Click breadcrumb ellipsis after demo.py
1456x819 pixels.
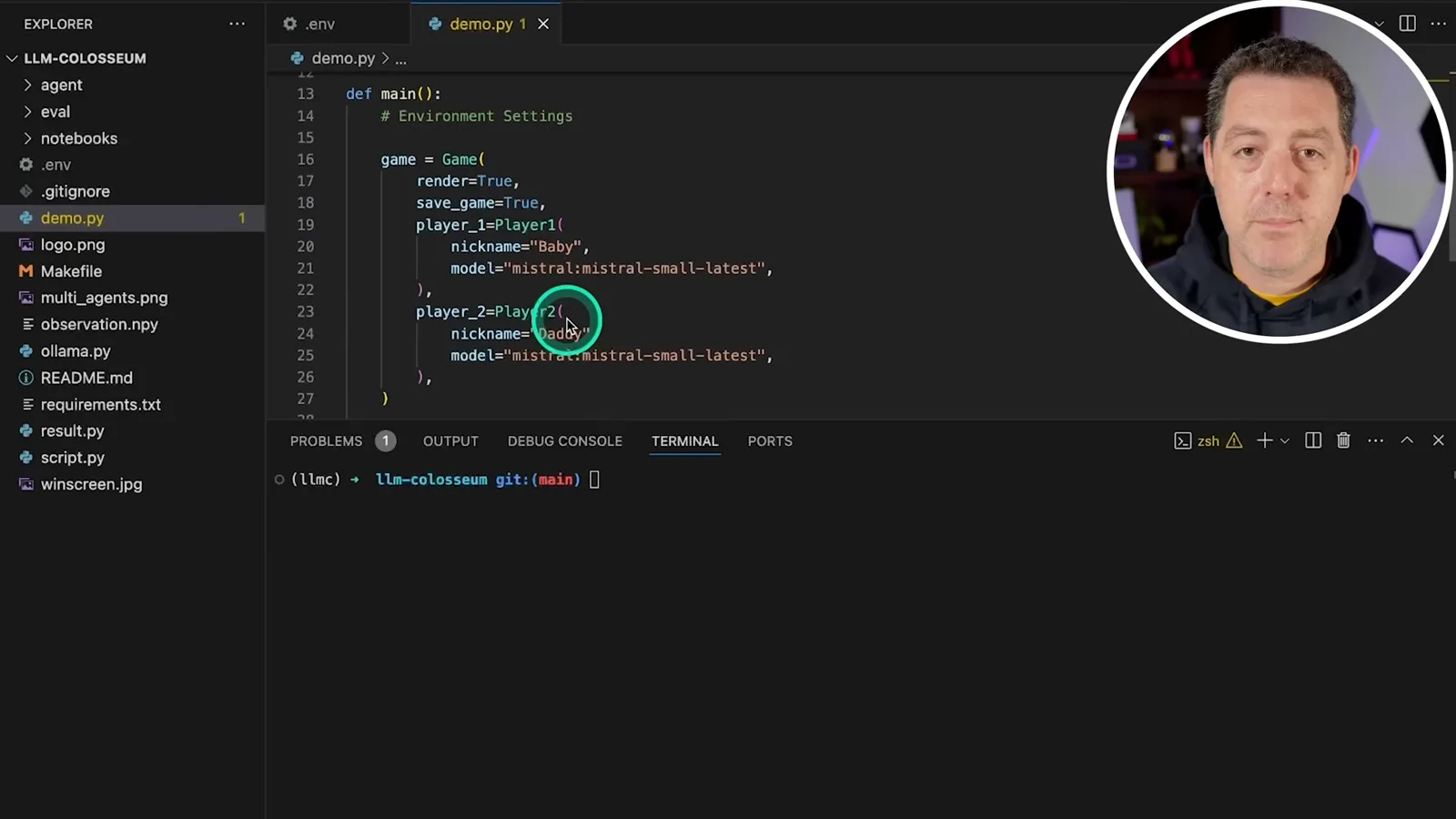400,59
